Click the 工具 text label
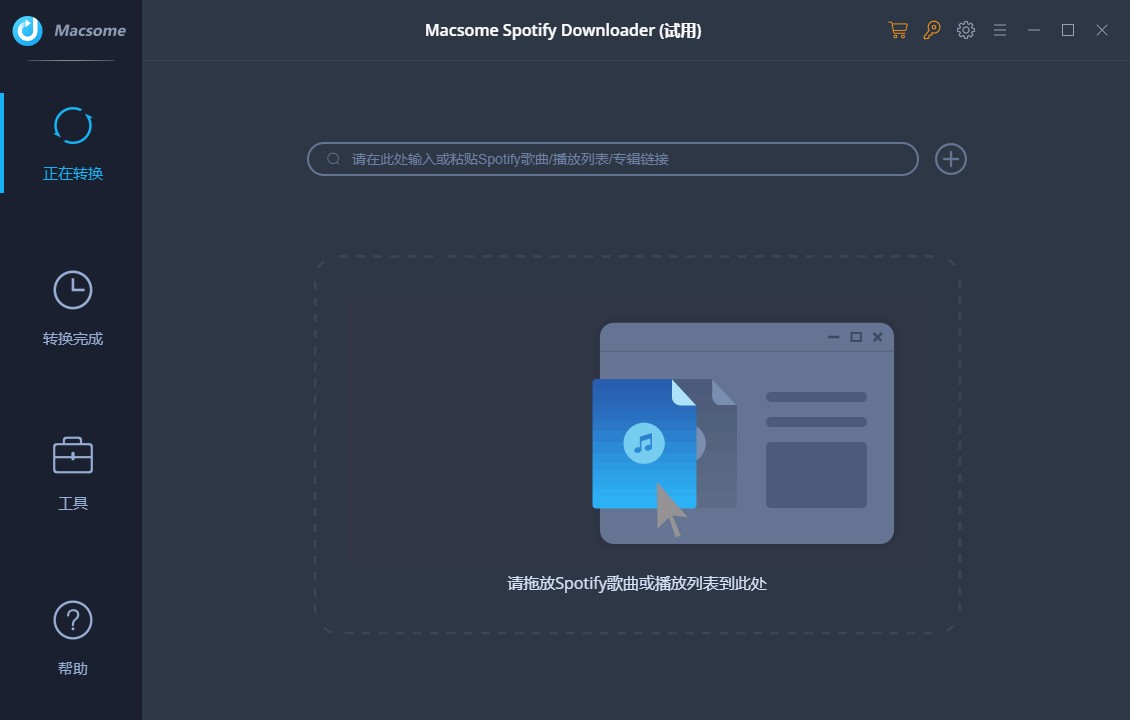Screen dimensions: 1130x720 pyautogui.click(x=71, y=503)
